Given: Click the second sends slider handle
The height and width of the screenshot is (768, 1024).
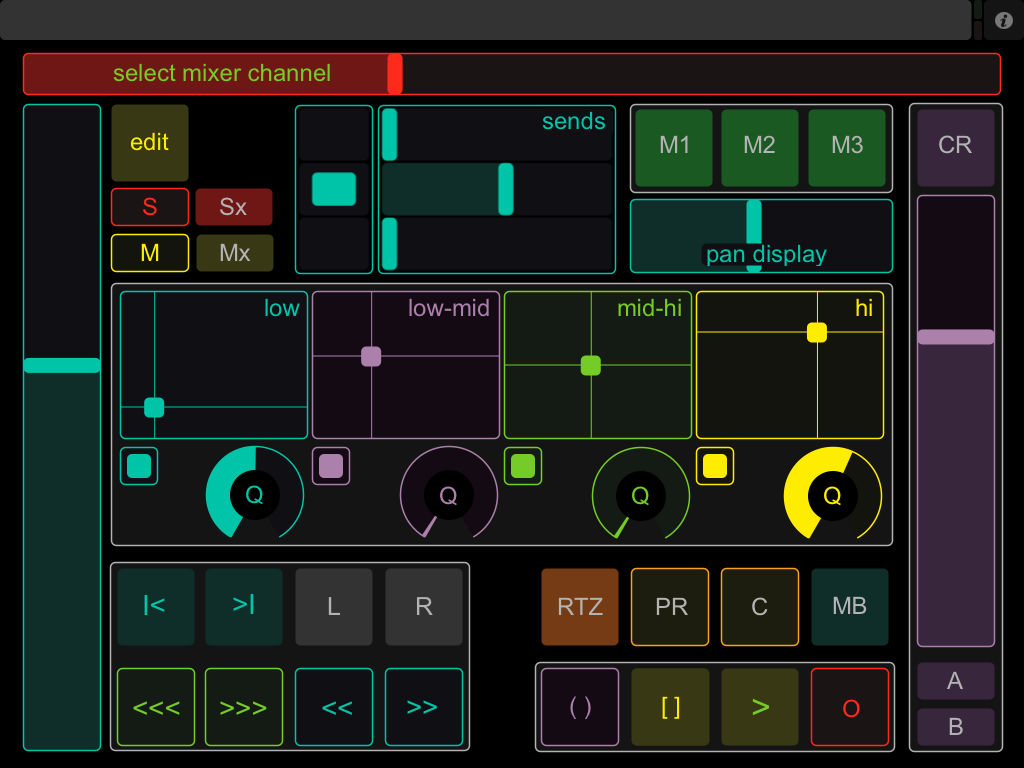Looking at the screenshot, I should (x=505, y=189).
